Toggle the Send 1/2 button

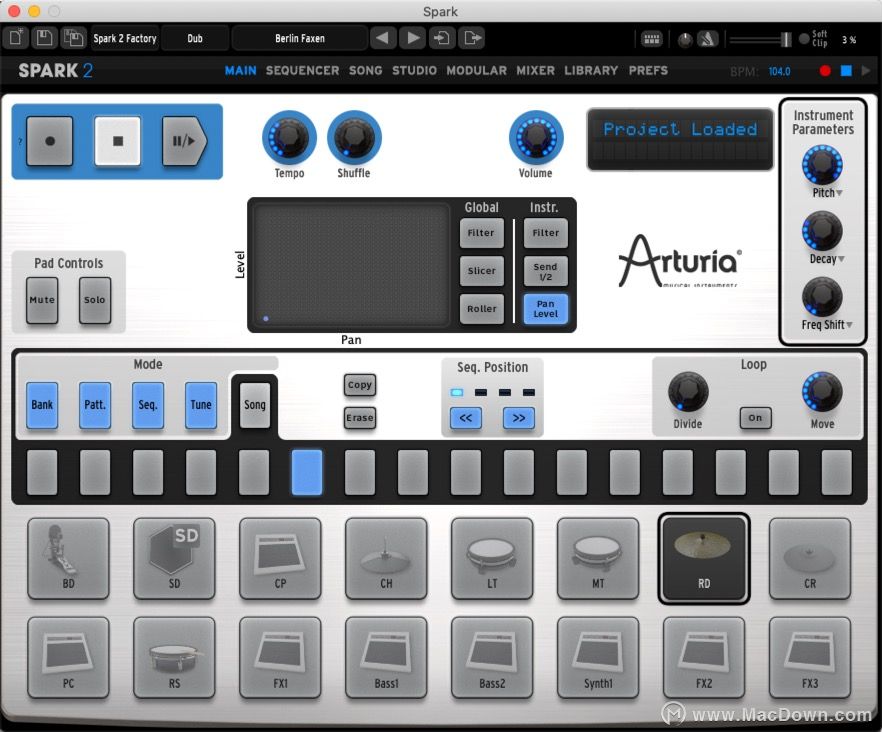(546, 271)
